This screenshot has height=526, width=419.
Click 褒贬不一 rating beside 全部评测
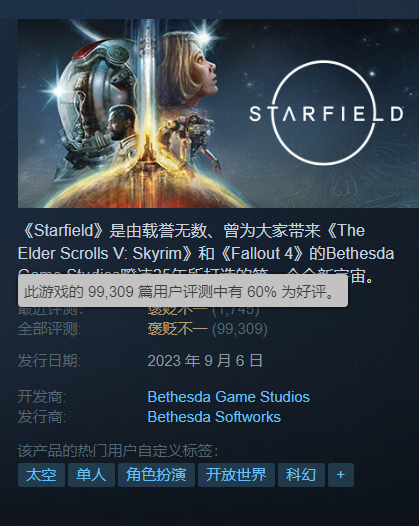point(177,329)
